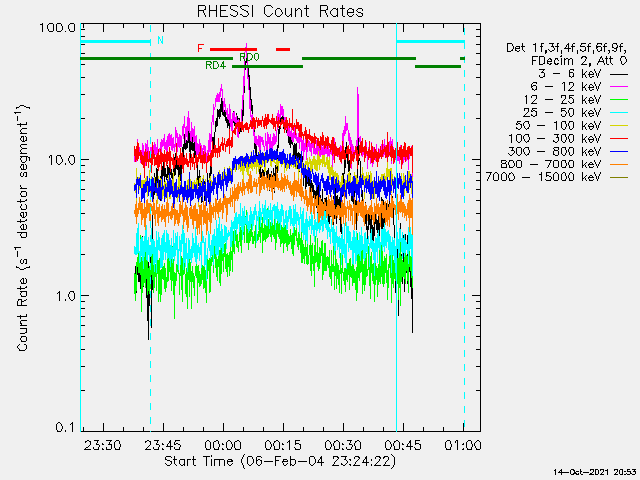
Task: Select the 3 - 6 keV legend entry
Action: (583, 74)
